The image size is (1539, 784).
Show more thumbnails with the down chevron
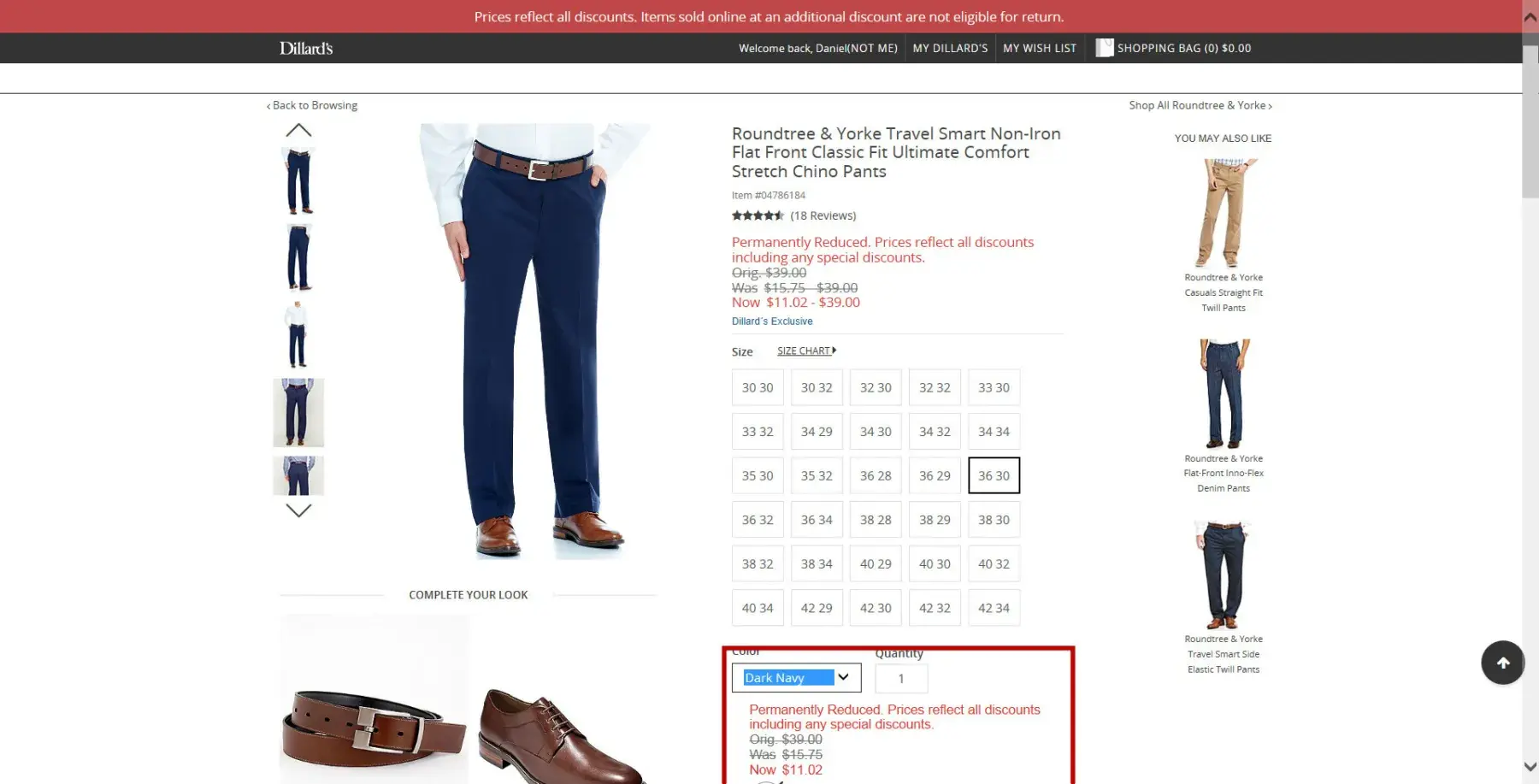click(298, 510)
